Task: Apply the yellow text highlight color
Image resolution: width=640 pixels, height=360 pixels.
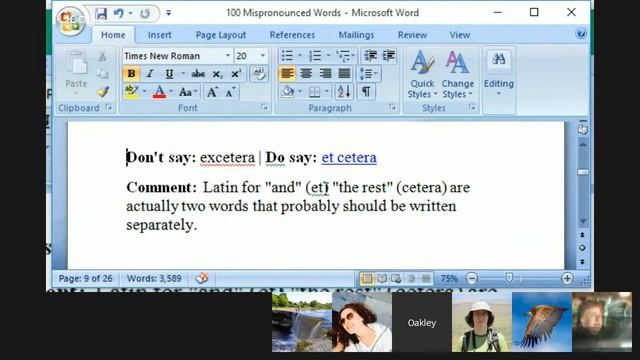Action: pyautogui.click(x=131, y=91)
